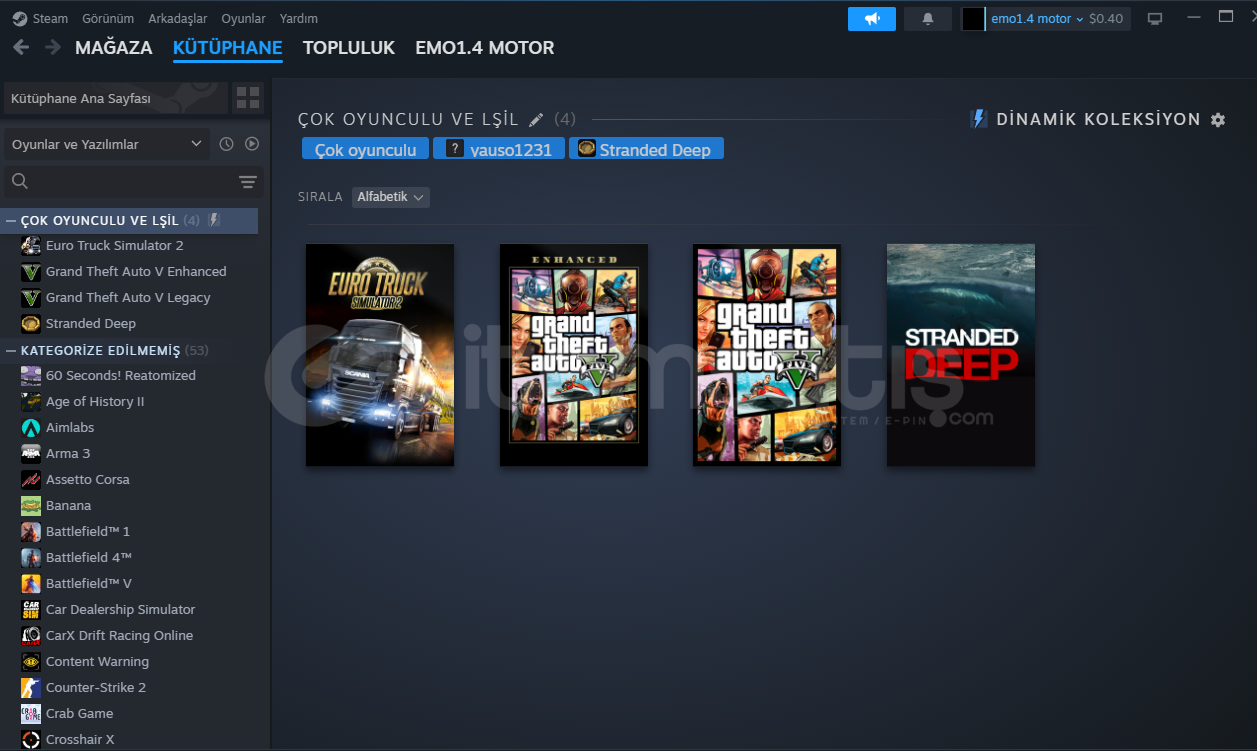The height and width of the screenshot is (751, 1257).
Task: Open dynamic collection settings gear
Action: pyautogui.click(x=1217, y=120)
